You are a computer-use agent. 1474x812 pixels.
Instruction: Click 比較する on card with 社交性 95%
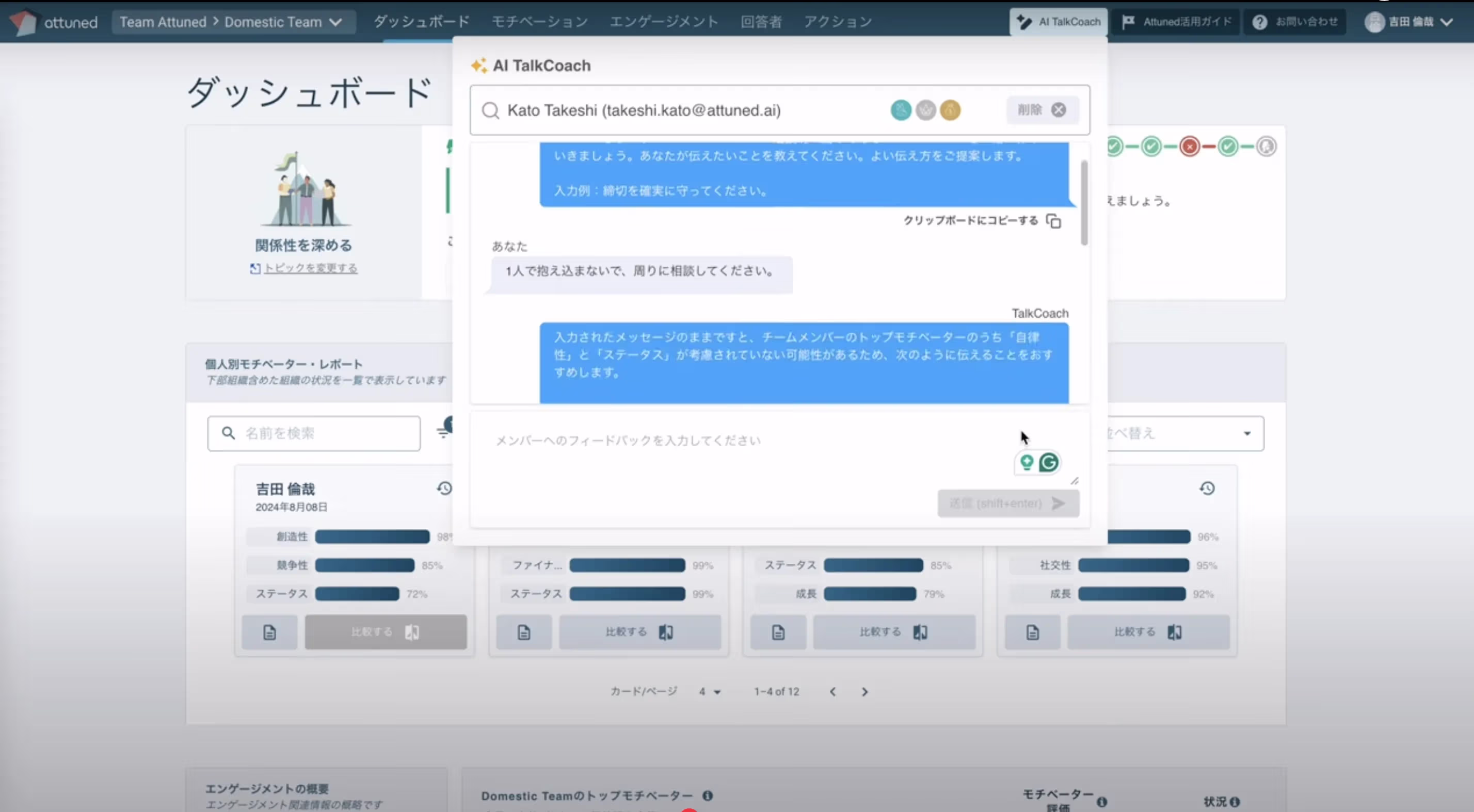click(x=1148, y=632)
